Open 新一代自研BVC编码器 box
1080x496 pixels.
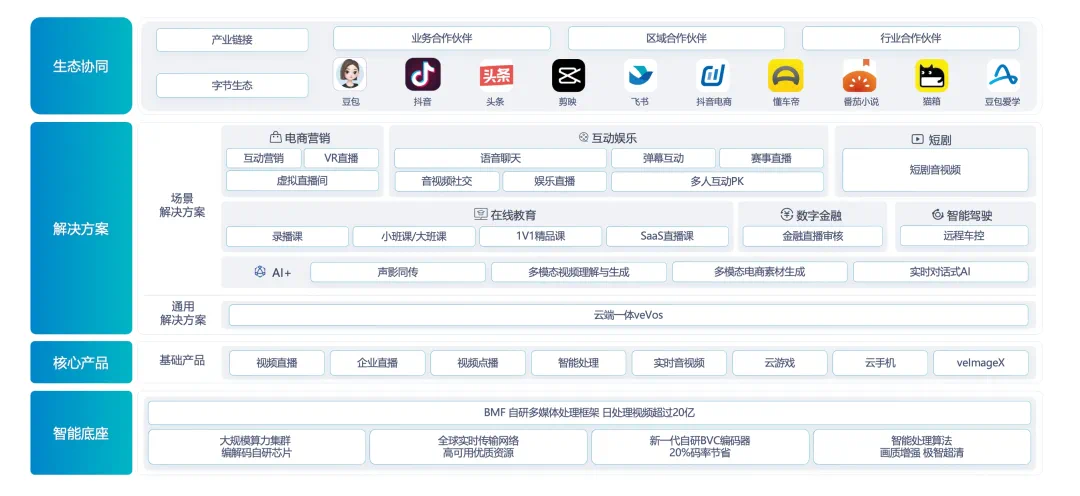700,446
